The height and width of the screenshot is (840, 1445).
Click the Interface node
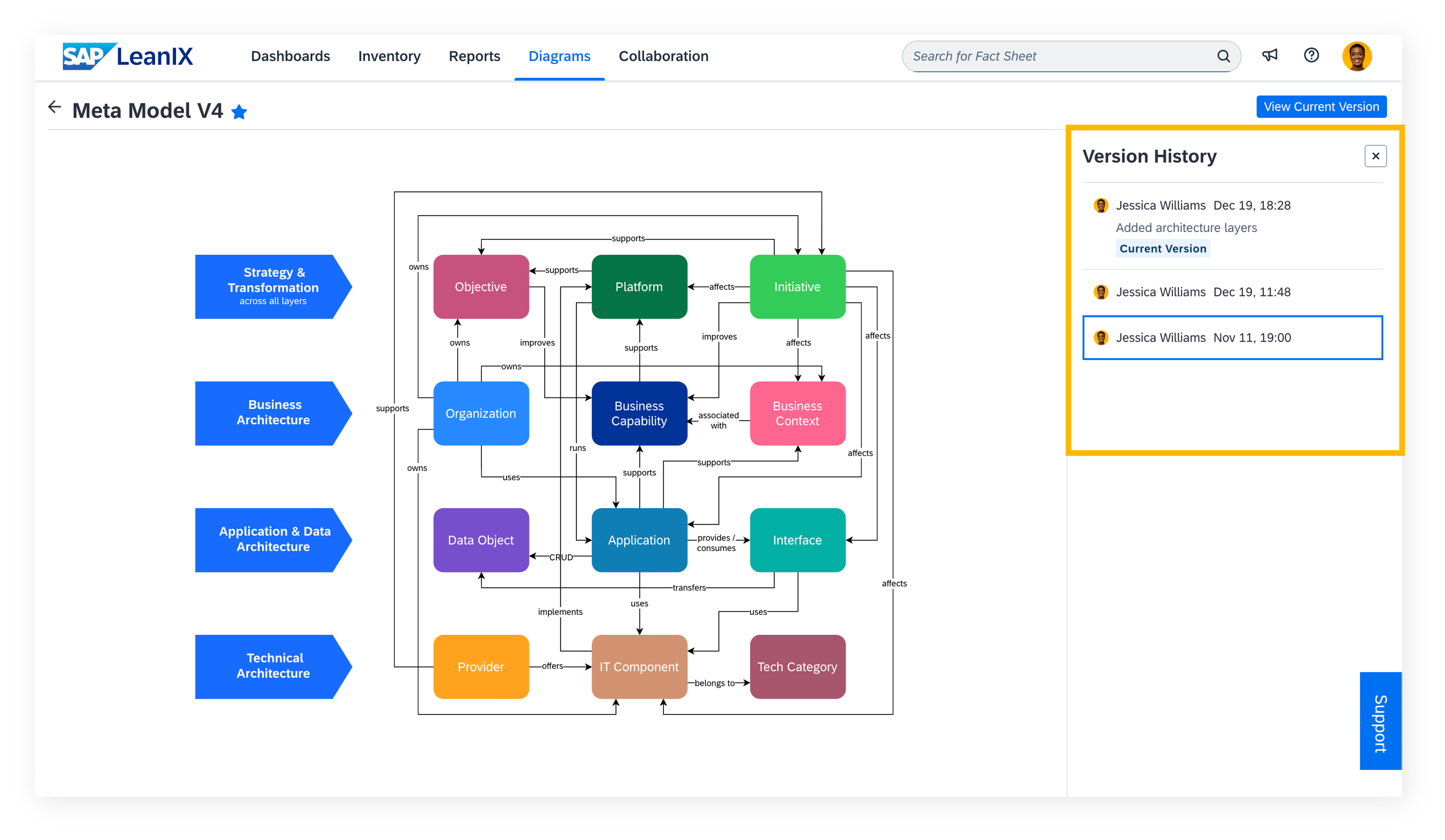(797, 540)
